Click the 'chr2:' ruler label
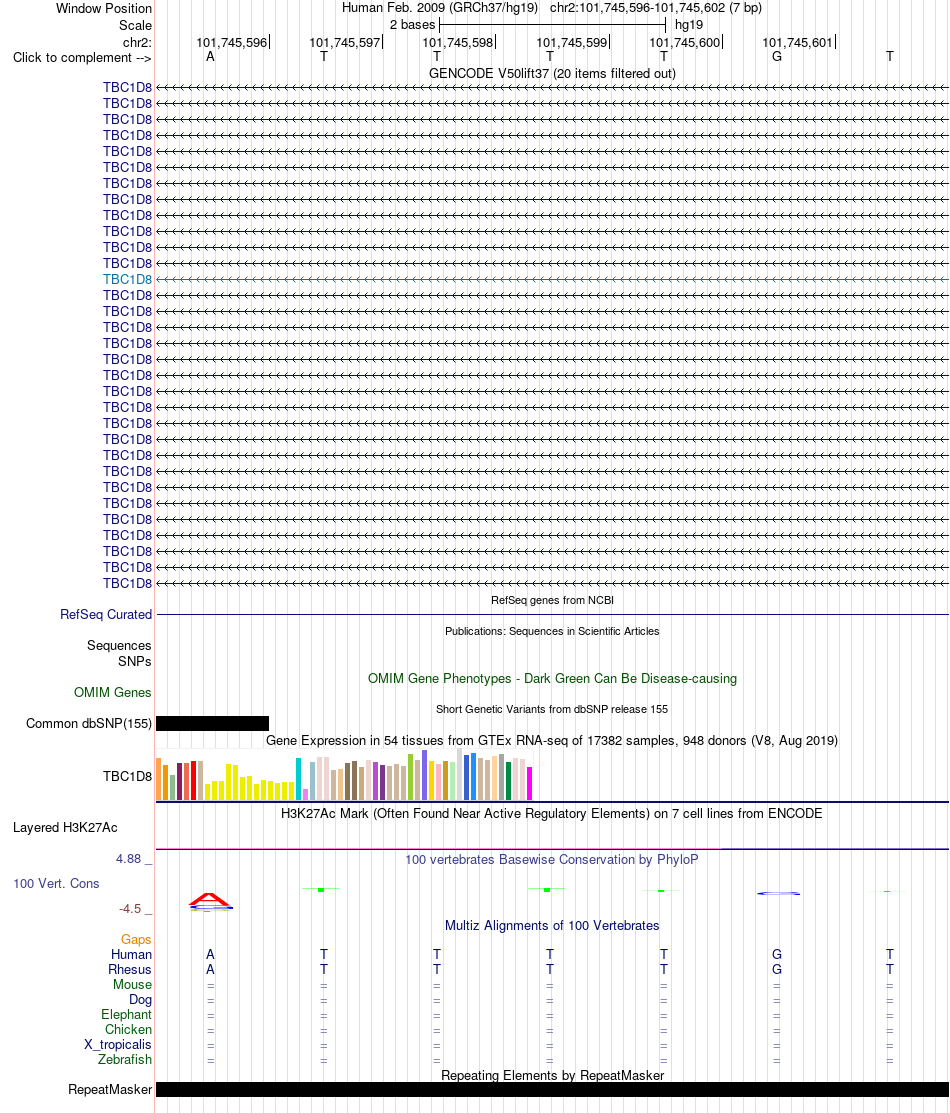Screen dimensions: 950x1113 click(x=137, y=43)
